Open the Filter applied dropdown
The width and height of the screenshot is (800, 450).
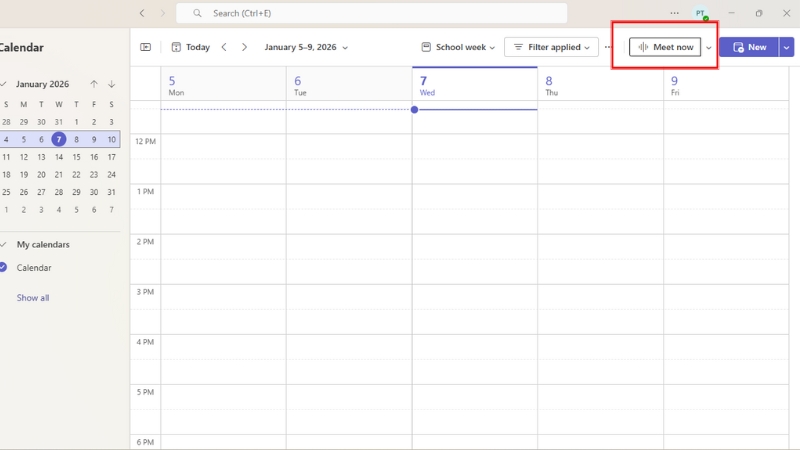pos(551,47)
